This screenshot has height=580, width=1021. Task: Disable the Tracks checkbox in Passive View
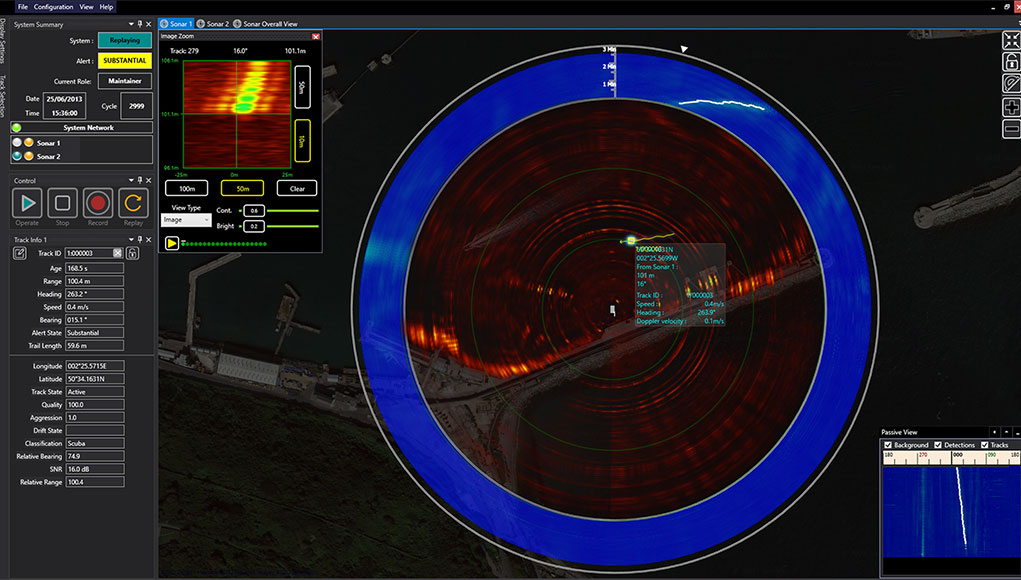click(986, 445)
